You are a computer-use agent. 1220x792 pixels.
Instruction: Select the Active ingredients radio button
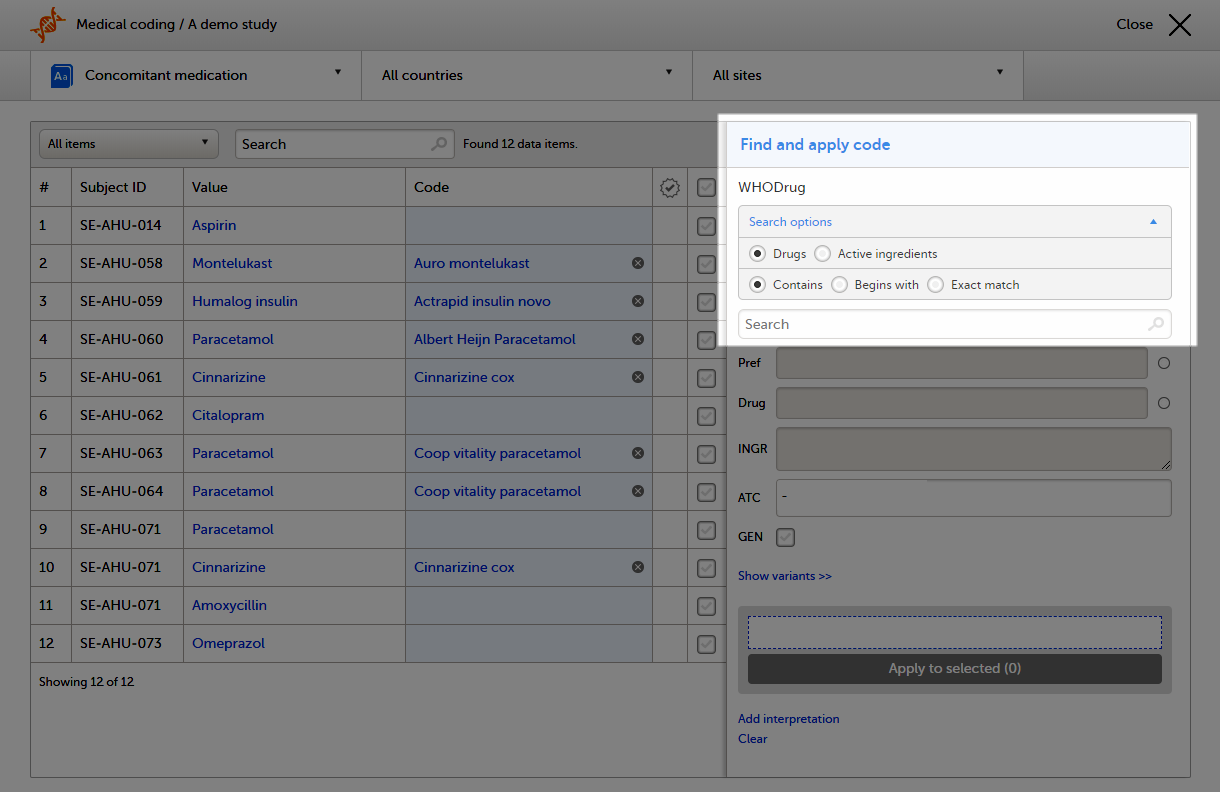[823, 254]
